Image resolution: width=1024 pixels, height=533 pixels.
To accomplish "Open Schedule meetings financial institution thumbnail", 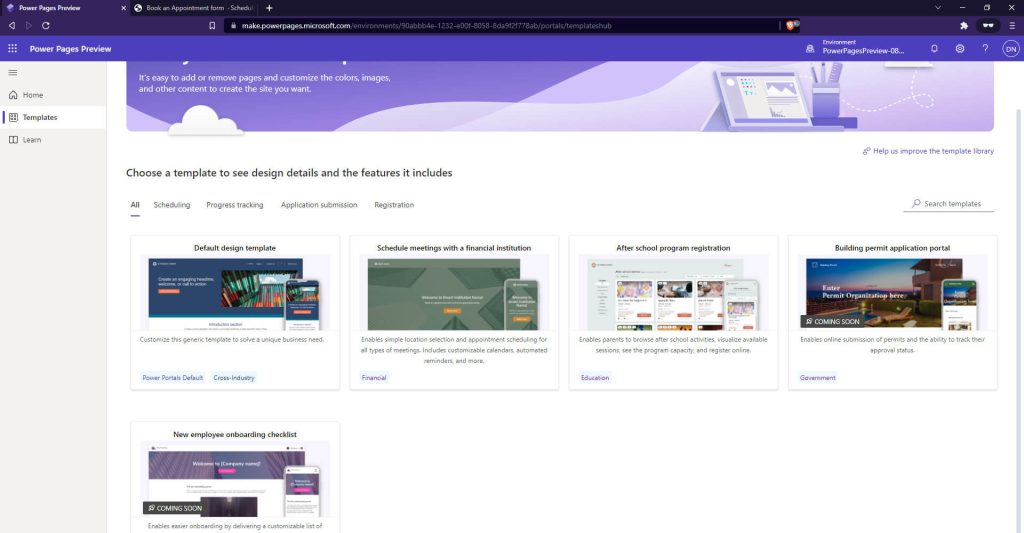I will 454,294.
